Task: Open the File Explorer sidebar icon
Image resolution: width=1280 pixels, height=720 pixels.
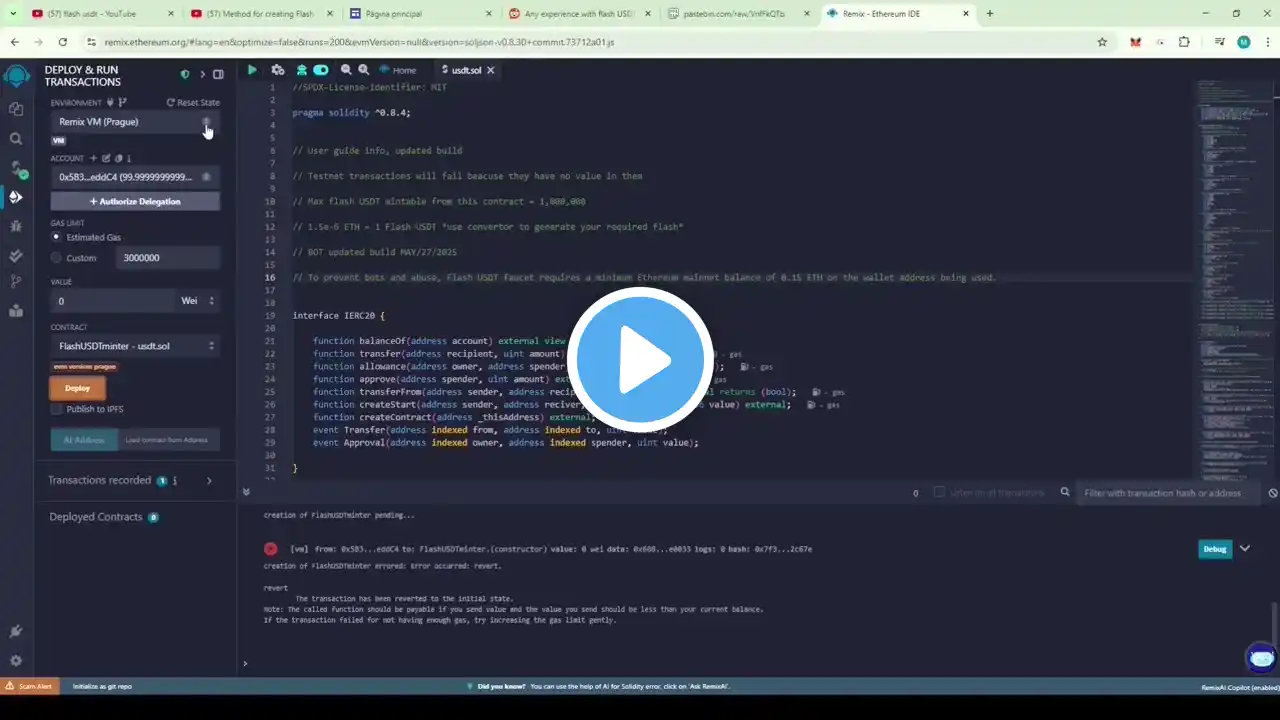Action: (16, 109)
